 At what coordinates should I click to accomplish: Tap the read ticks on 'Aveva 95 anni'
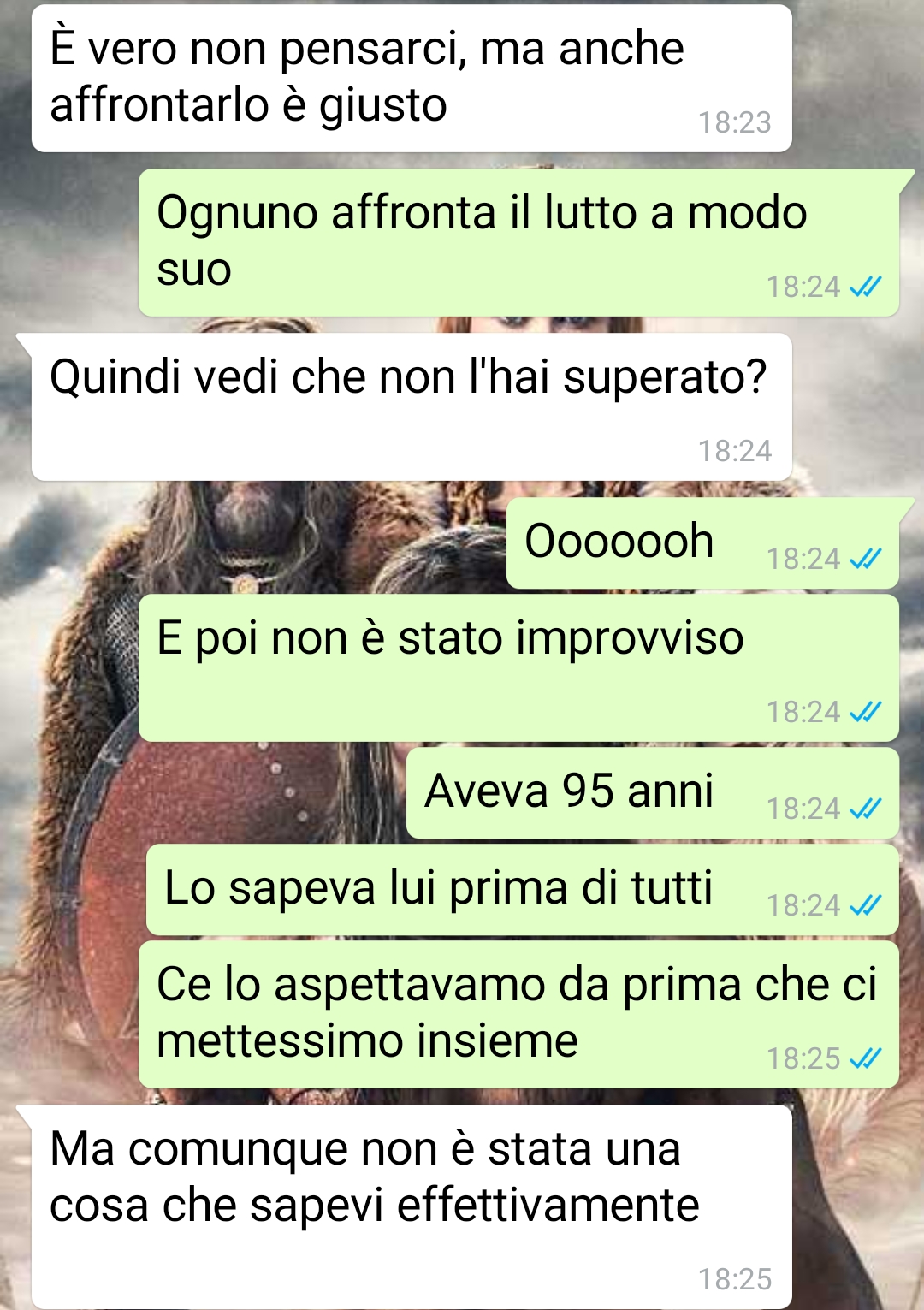[866, 809]
